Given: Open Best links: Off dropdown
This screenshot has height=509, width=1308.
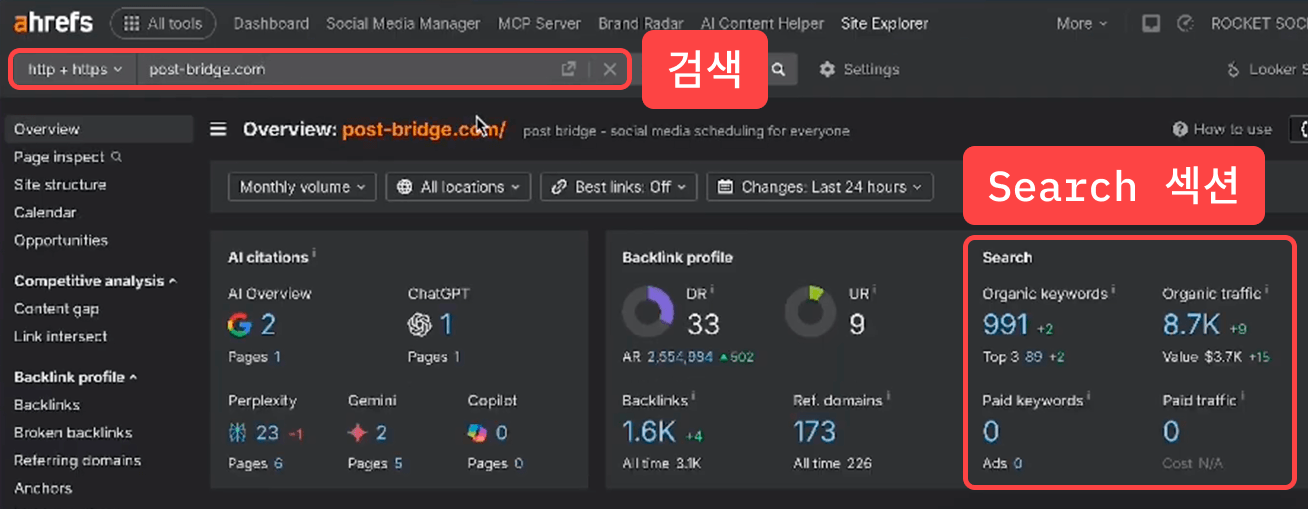Looking at the screenshot, I should 619,187.
